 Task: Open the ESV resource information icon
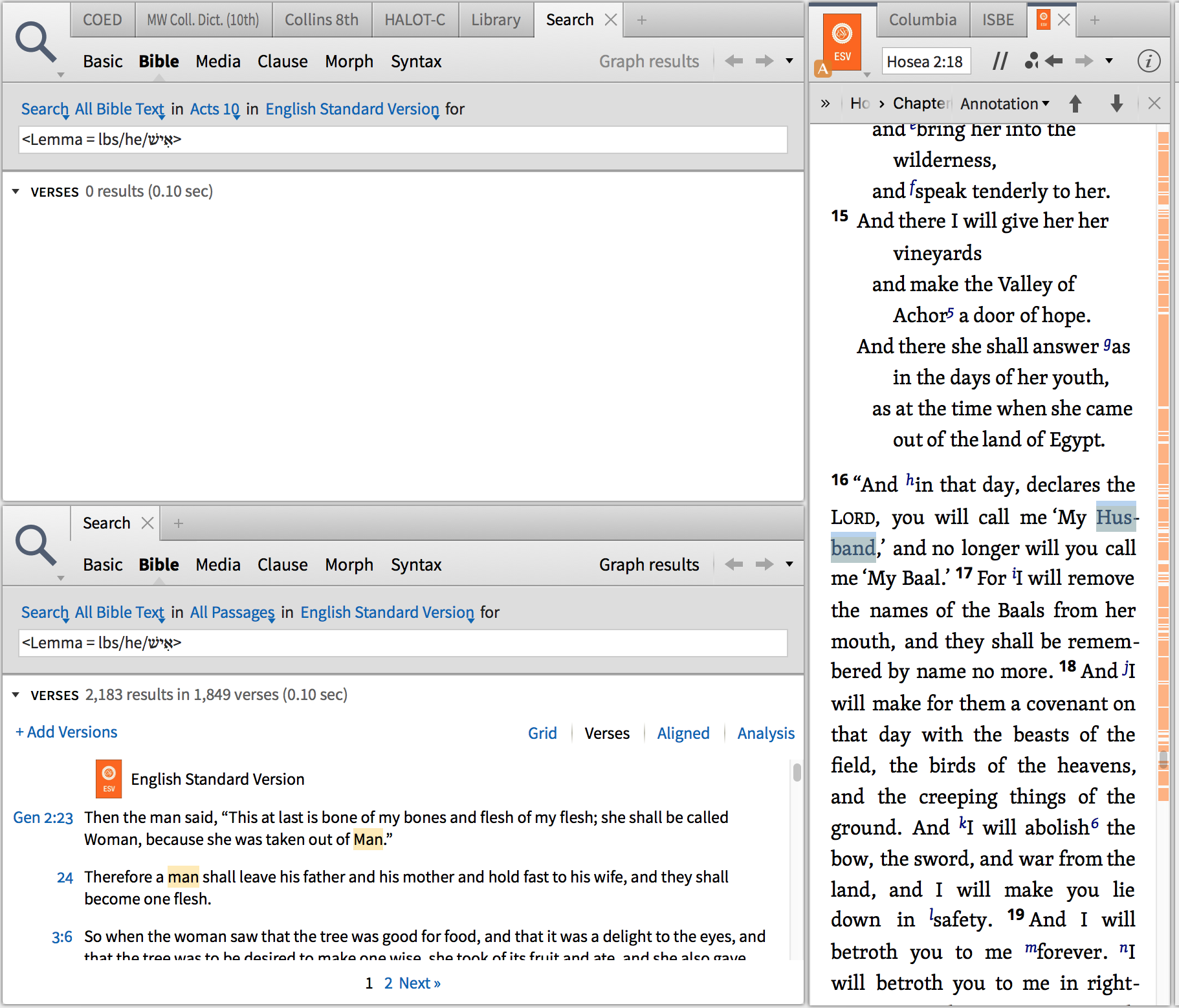tap(1149, 61)
